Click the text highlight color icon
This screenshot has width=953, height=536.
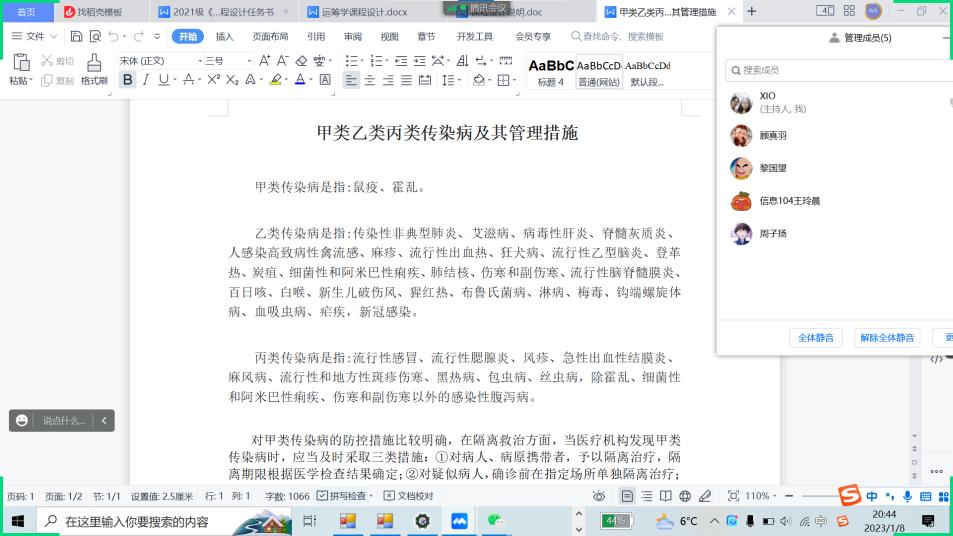coord(276,80)
